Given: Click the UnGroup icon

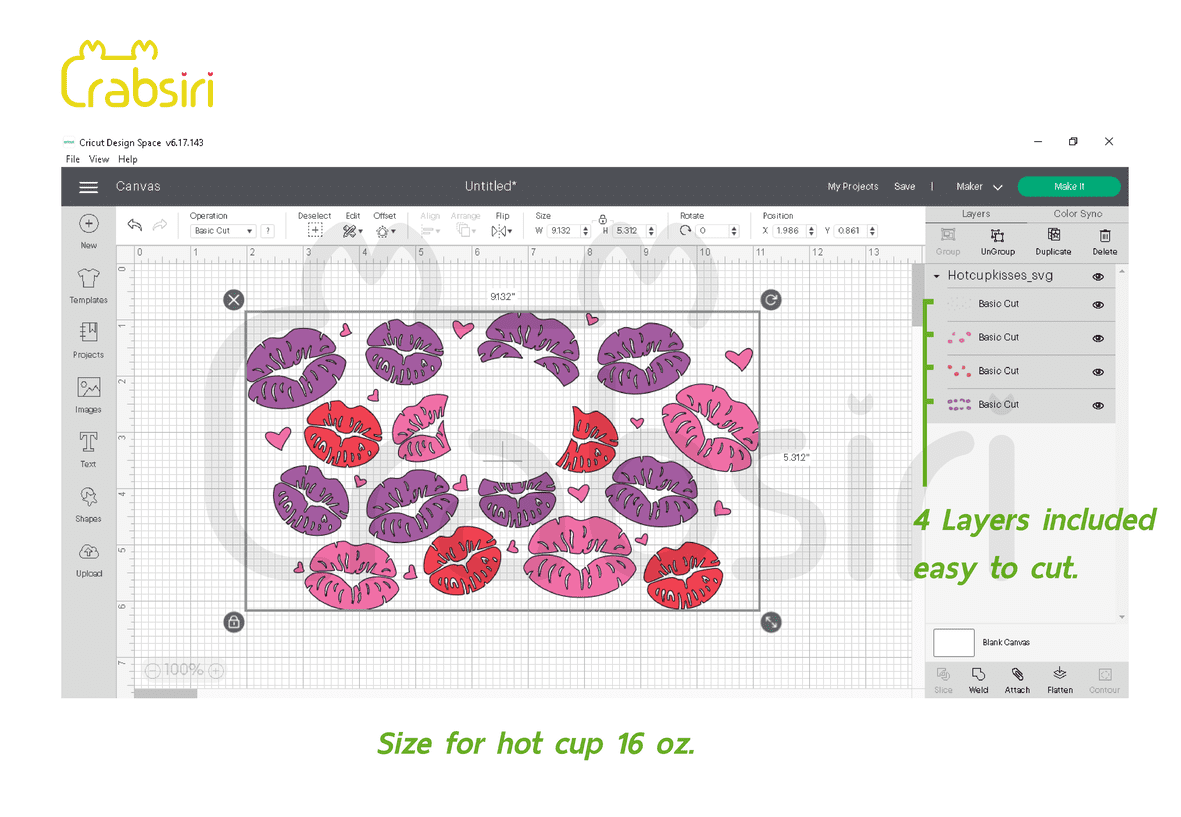Looking at the screenshot, I should point(997,238).
